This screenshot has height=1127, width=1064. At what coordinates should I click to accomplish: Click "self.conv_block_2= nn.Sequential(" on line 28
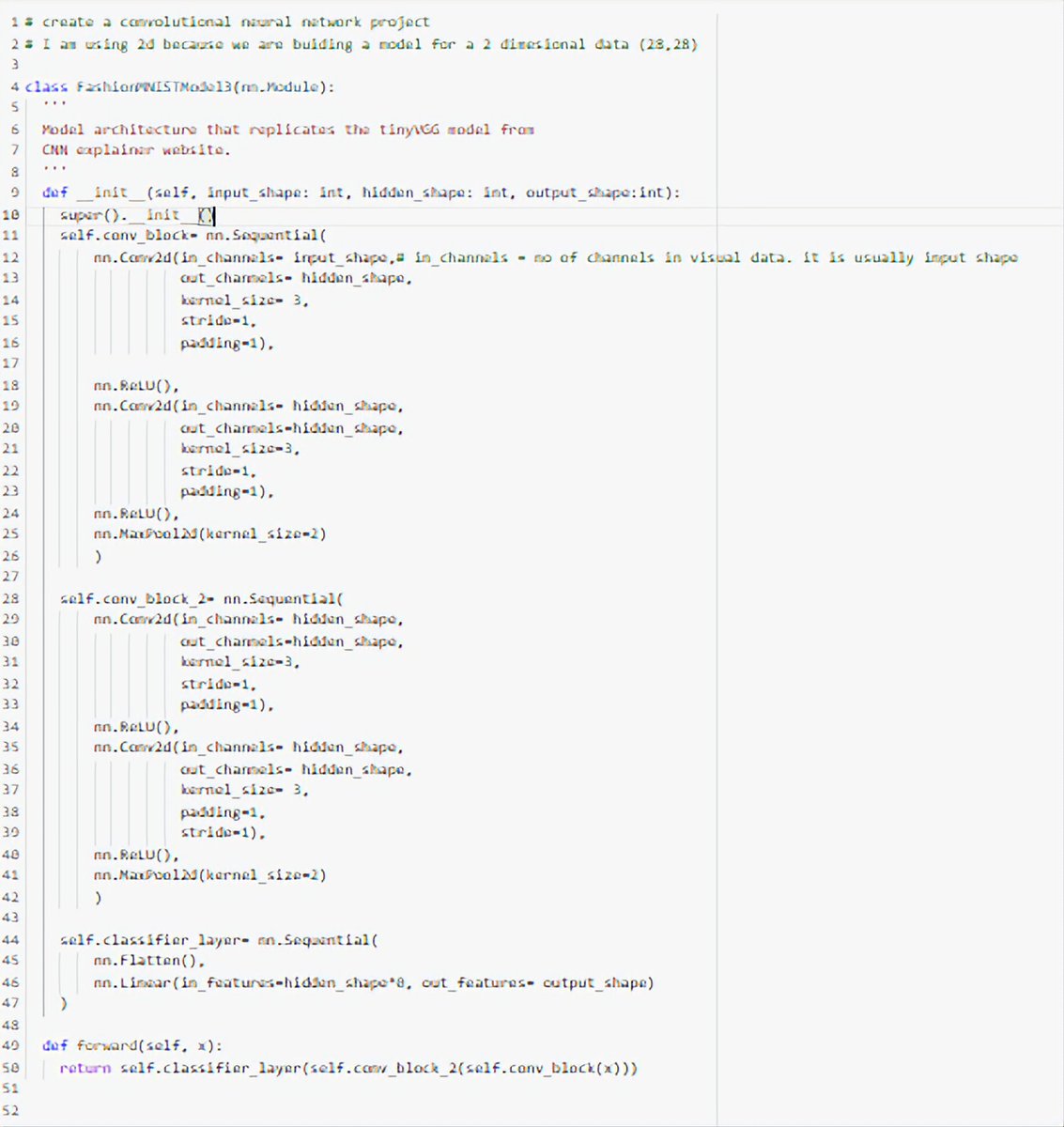202,598
